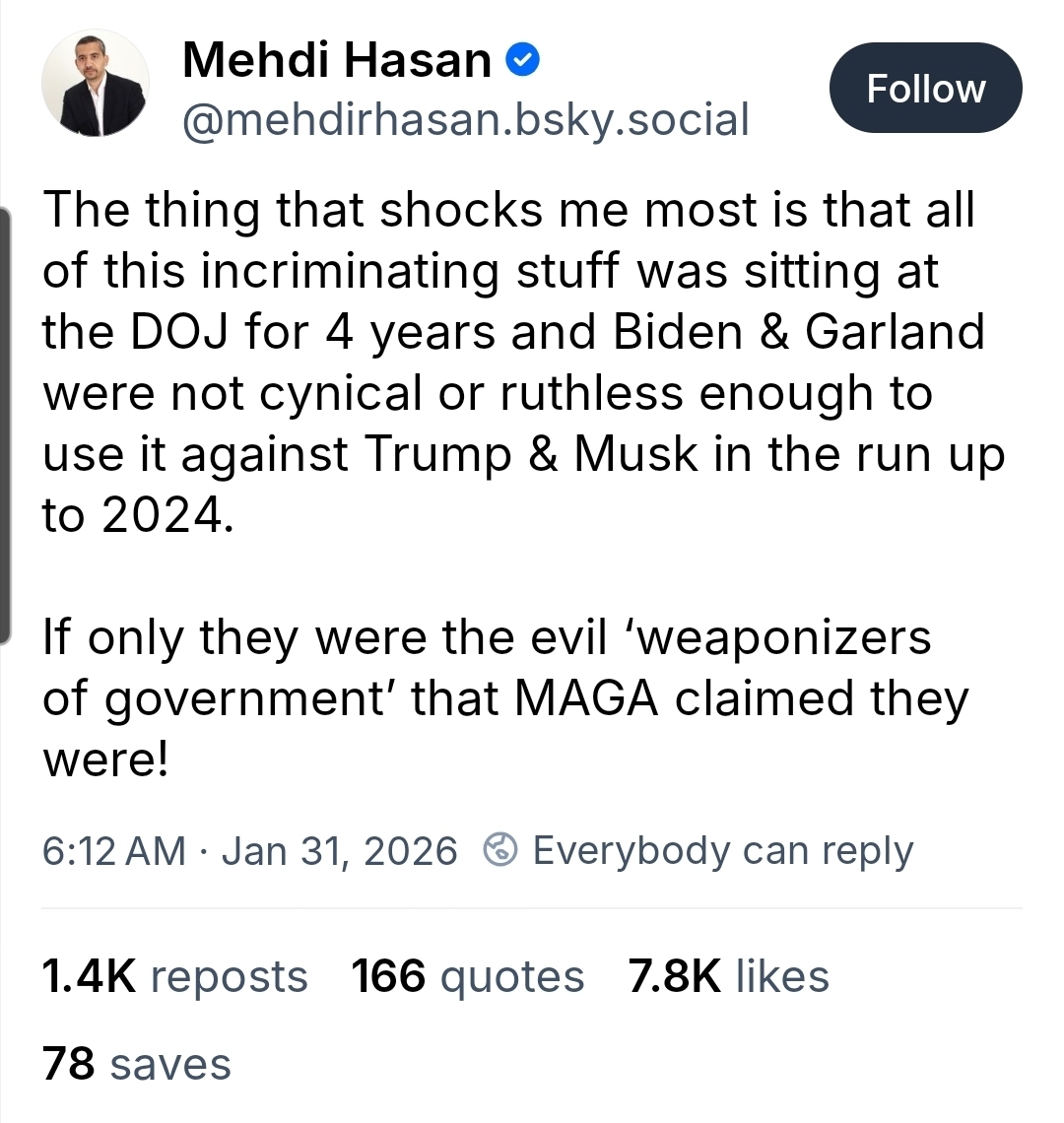
Task: Click the Follow button
Action: click(x=925, y=89)
